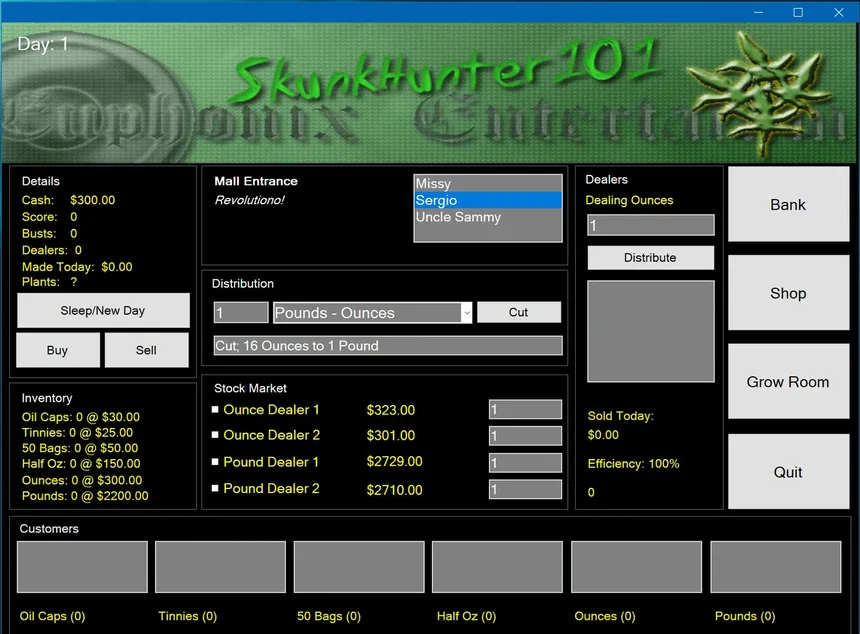This screenshot has height=634, width=860.
Task: Click the Oil Caps customers box
Action: point(82,567)
